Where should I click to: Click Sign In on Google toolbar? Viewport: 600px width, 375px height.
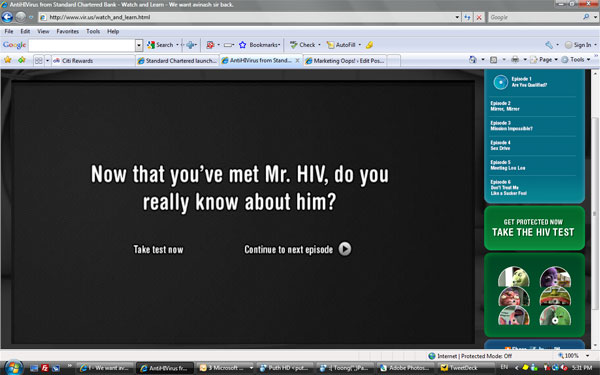click(578, 45)
